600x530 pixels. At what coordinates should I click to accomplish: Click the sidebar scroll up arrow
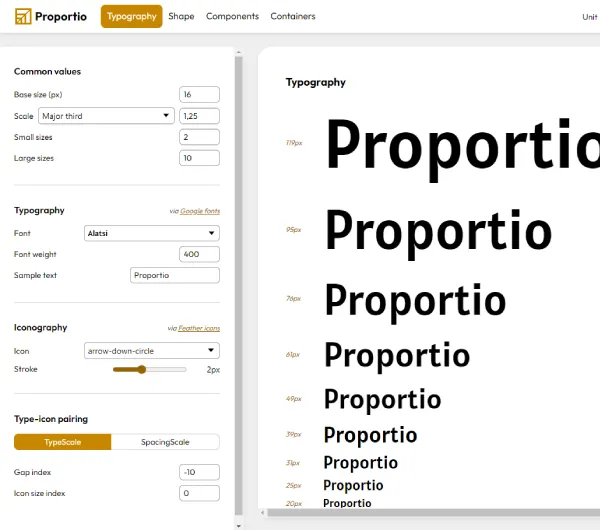(239, 52)
